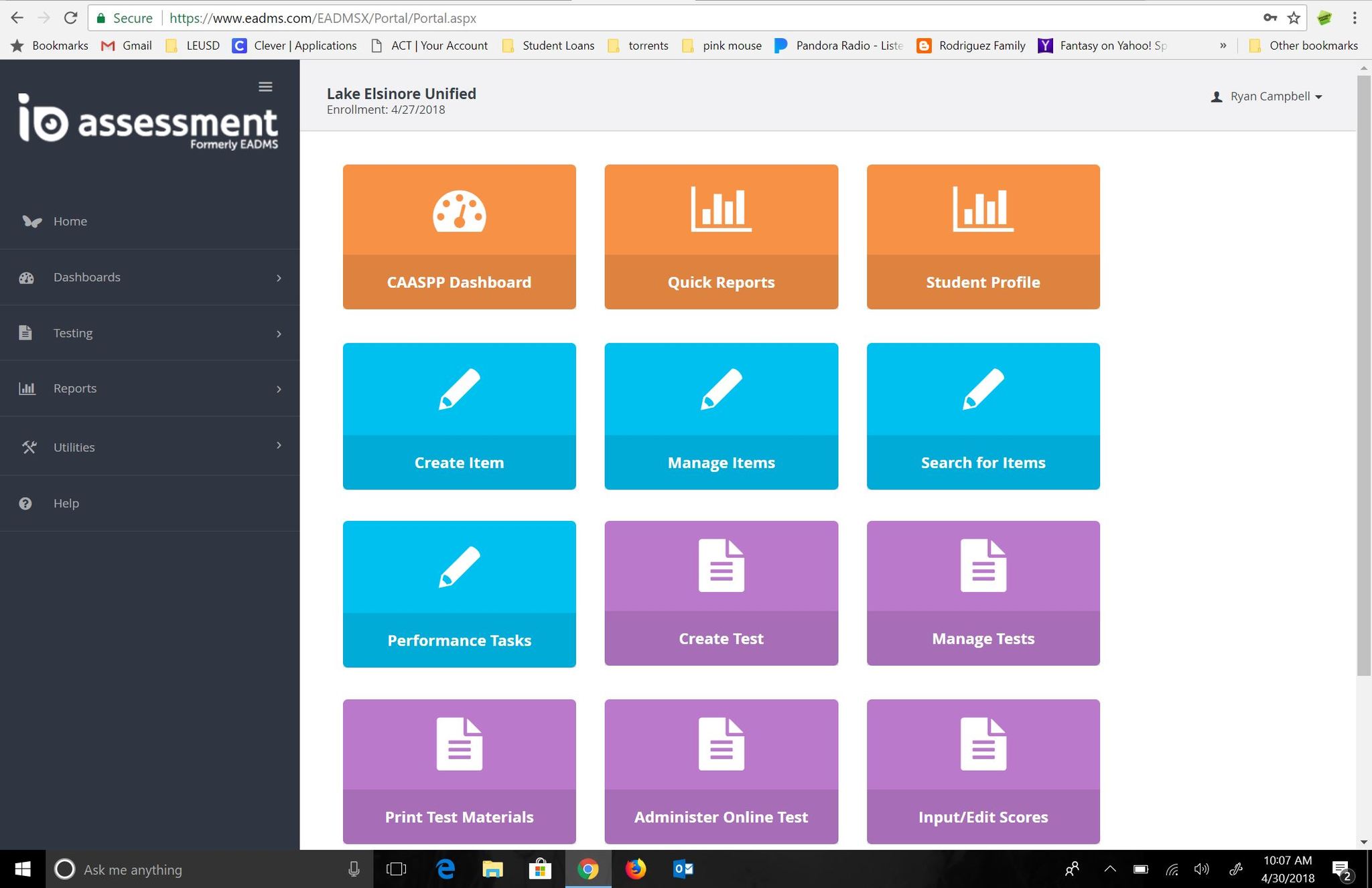This screenshot has width=1372, height=888.
Task: Click Create Test document icon
Action: 721,566
